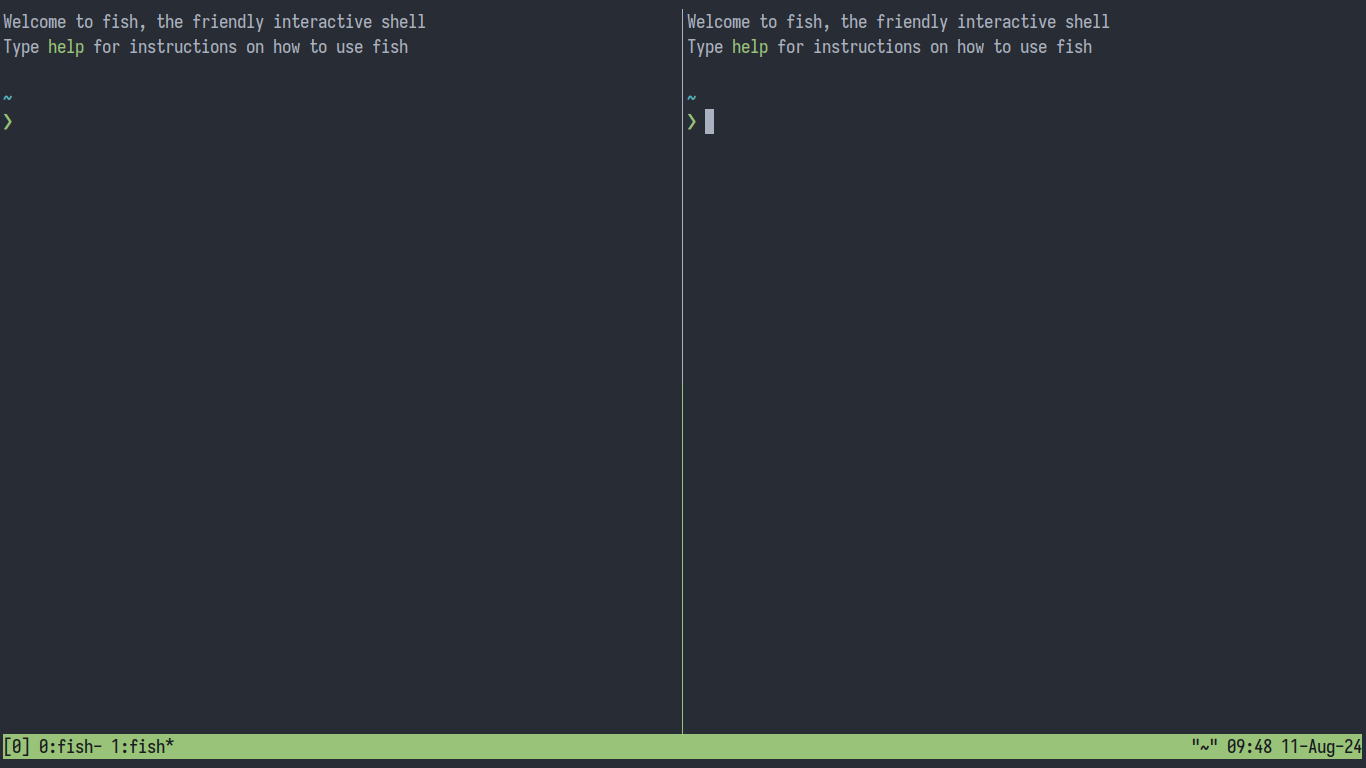Click the tilde directory indicator in left pane
This screenshot has width=1366, height=768.
(x=8, y=97)
